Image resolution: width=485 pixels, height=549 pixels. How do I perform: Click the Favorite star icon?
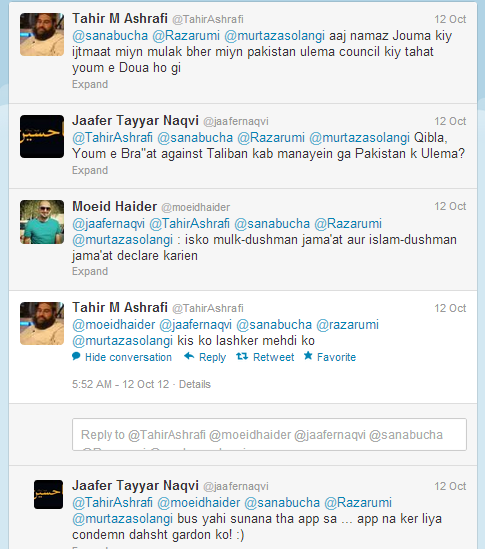pyautogui.click(x=308, y=356)
